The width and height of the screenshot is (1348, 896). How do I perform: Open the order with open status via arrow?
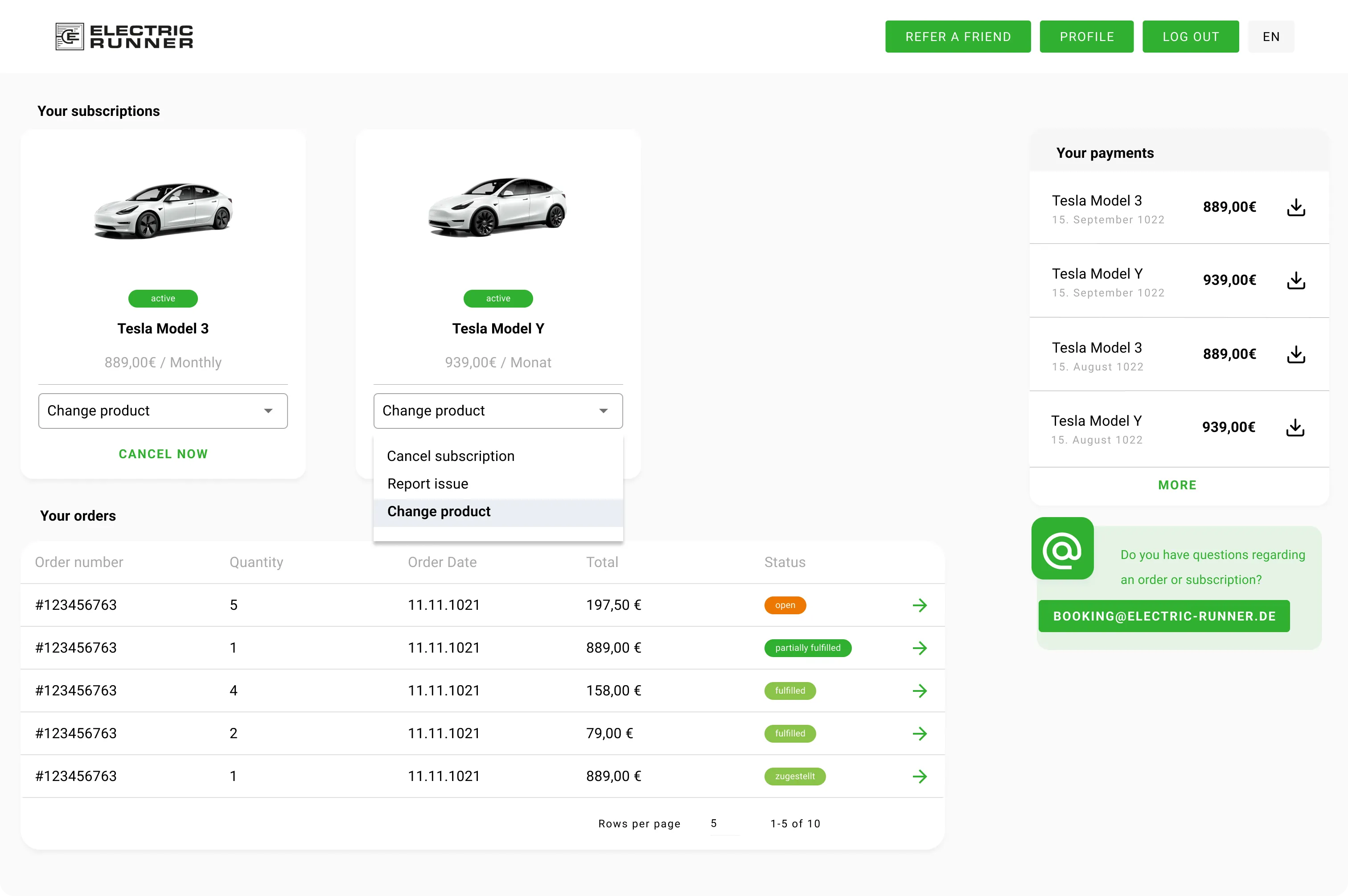920,605
